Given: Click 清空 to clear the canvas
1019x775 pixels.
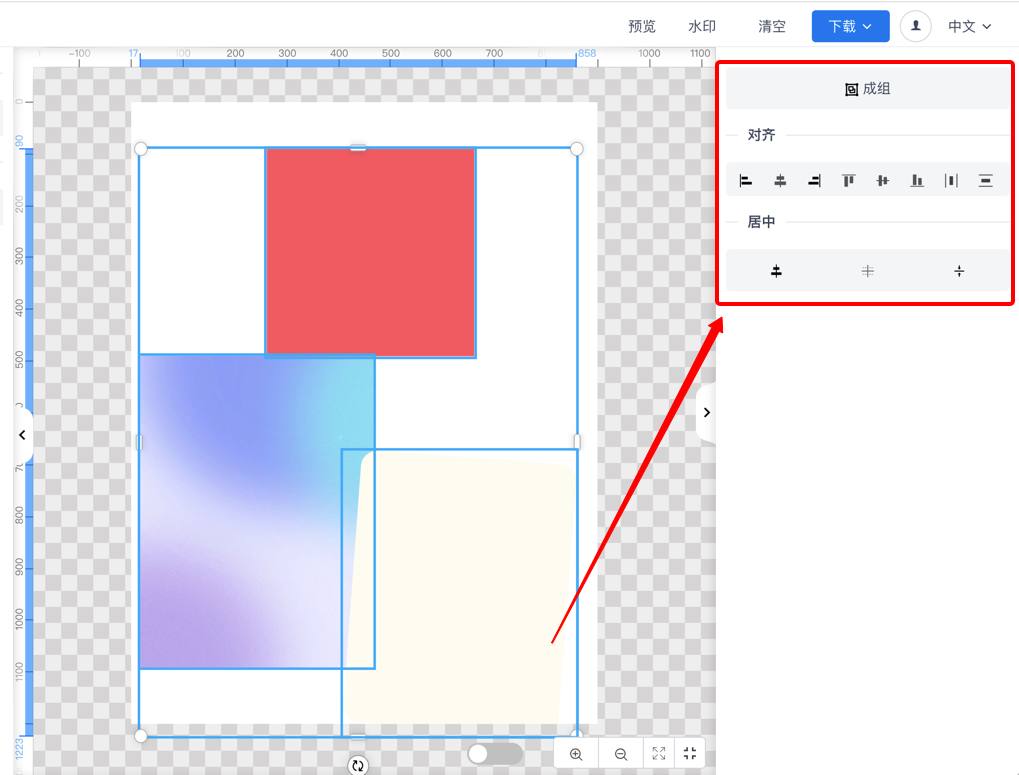Looking at the screenshot, I should (772, 27).
